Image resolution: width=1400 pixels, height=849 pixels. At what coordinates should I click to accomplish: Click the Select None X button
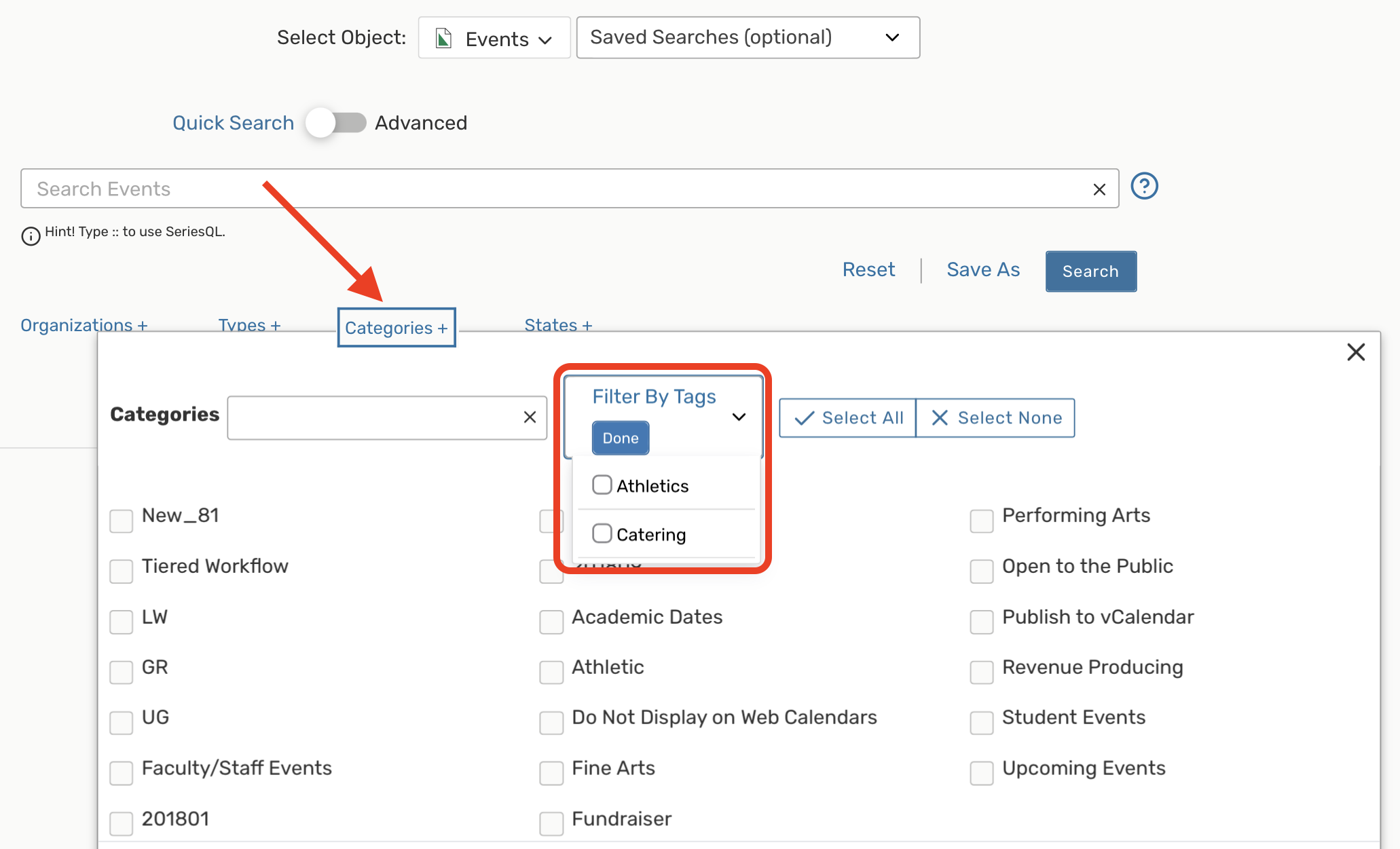click(995, 418)
